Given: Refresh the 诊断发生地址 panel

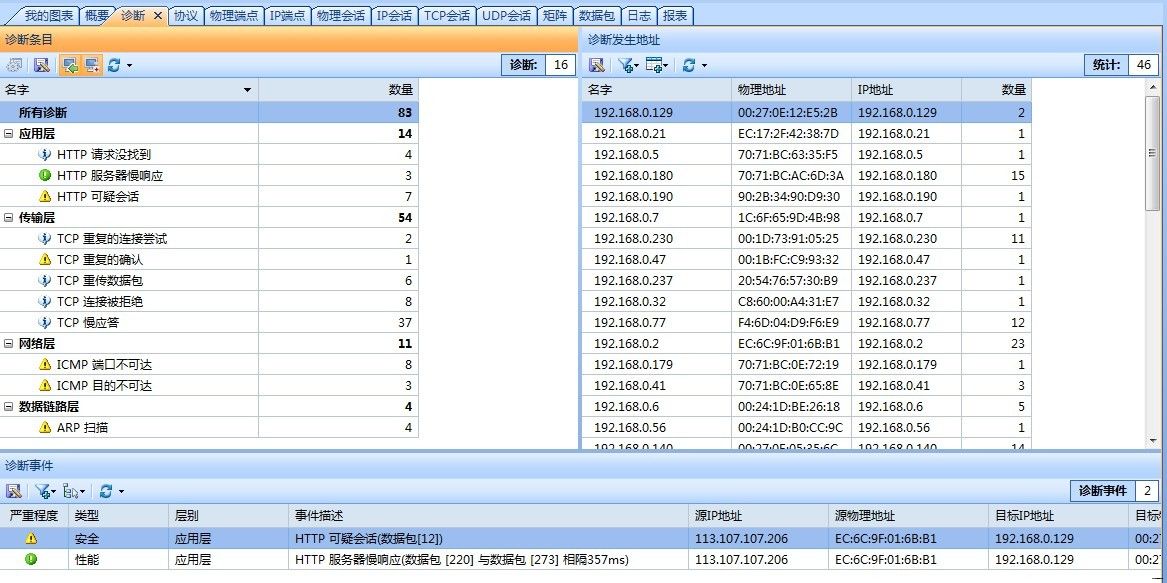Looking at the screenshot, I should pos(689,64).
